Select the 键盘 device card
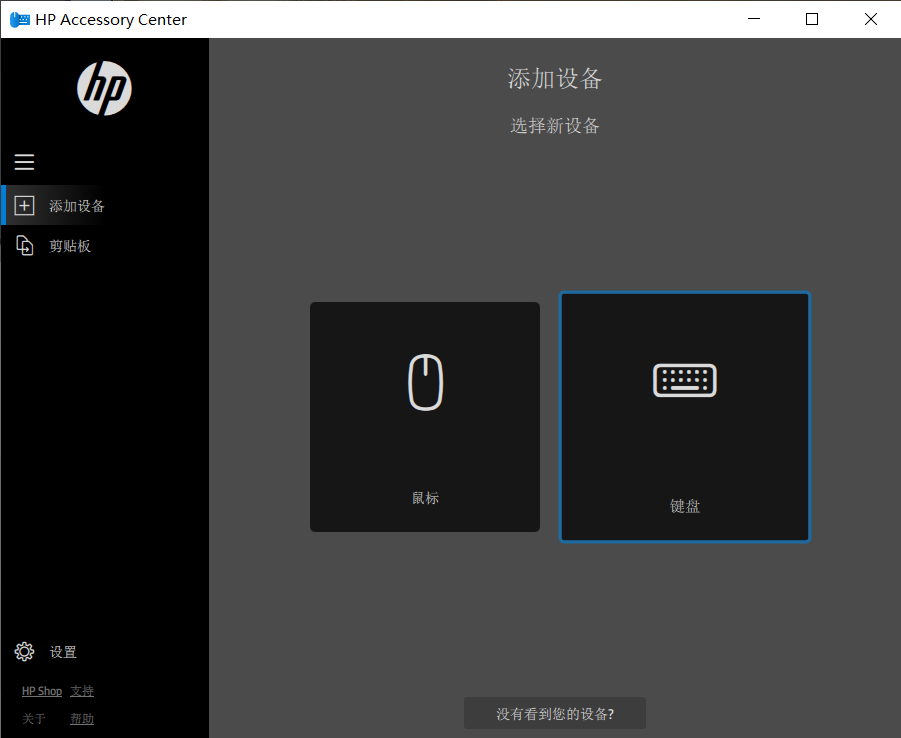 click(x=684, y=417)
